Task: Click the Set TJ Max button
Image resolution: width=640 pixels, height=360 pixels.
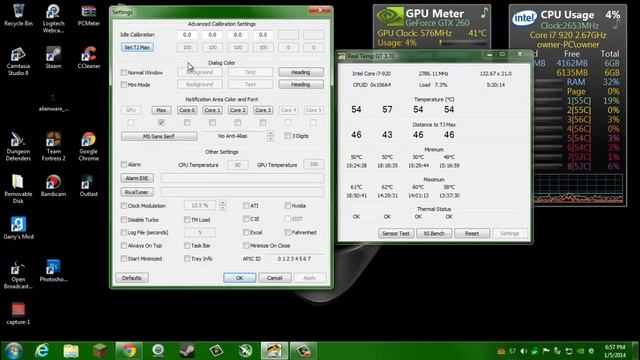Action: [137, 47]
